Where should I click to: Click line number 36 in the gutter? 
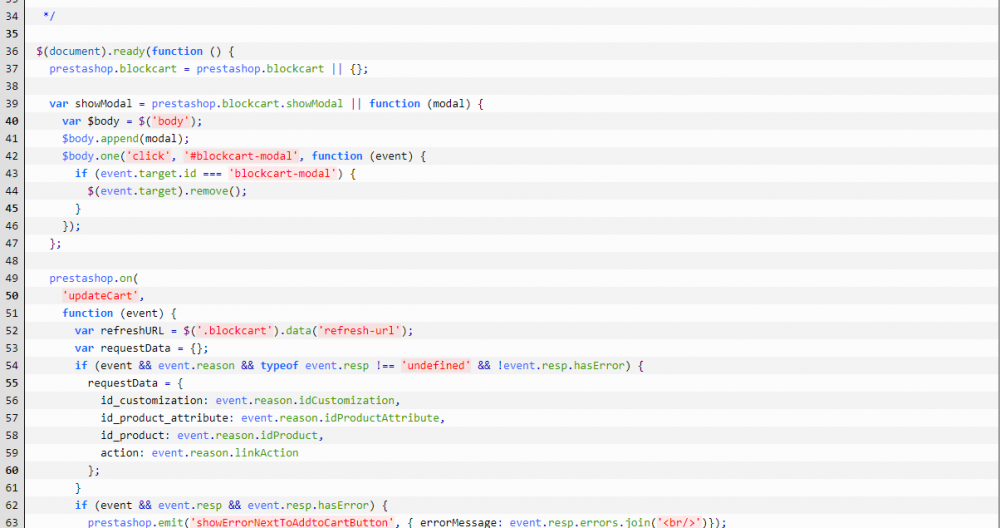tap(11, 51)
